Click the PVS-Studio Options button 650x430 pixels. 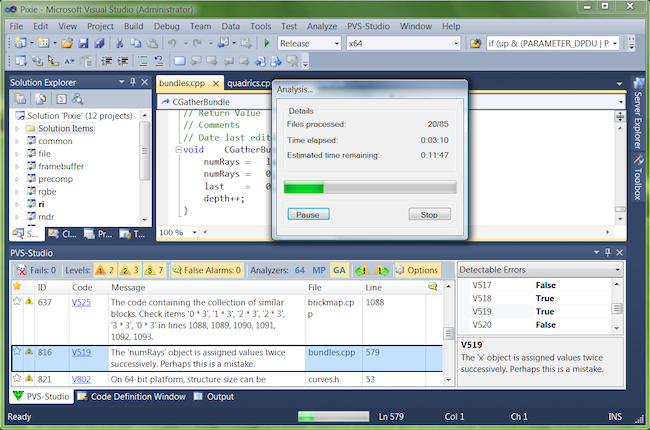[417, 270]
